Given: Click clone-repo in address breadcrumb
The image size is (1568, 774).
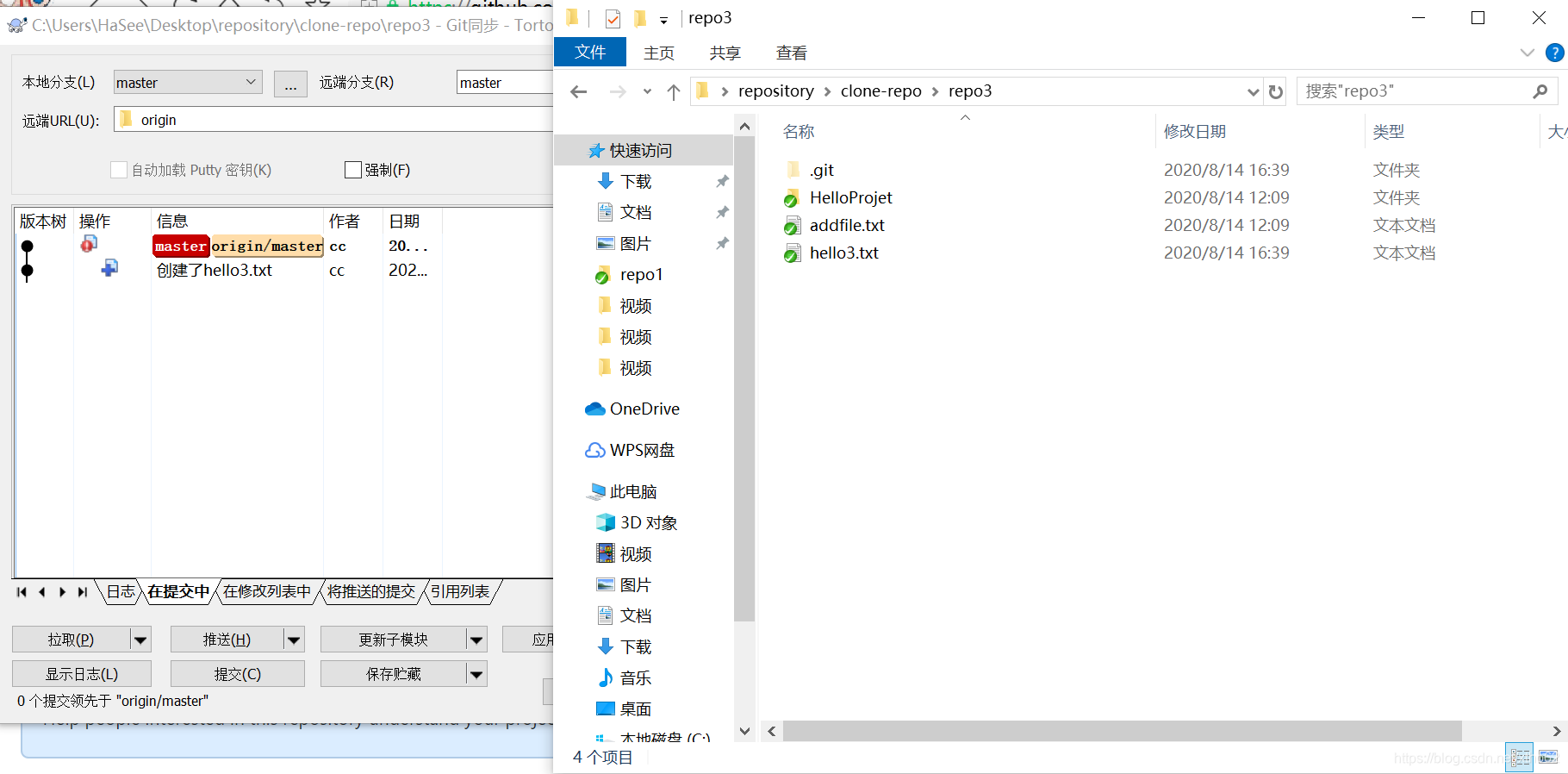Looking at the screenshot, I should tap(880, 91).
